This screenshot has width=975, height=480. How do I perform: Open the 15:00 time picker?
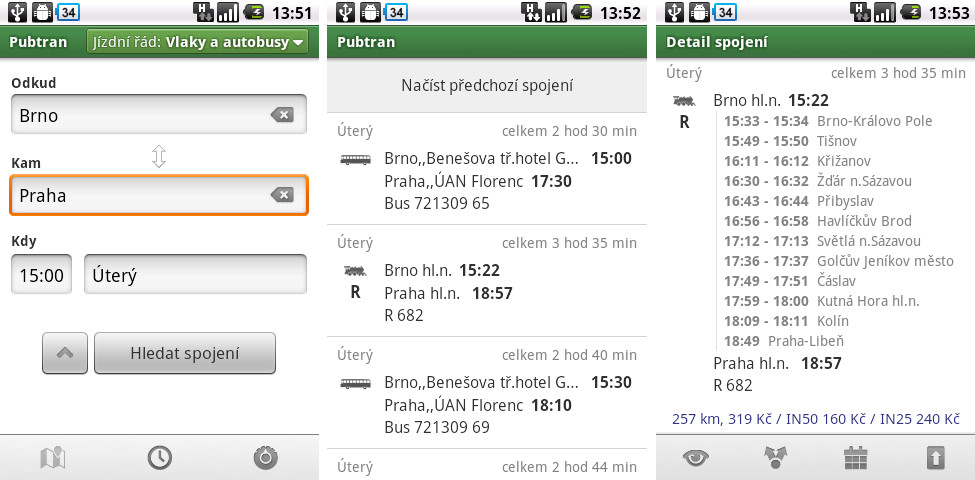[x=42, y=274]
